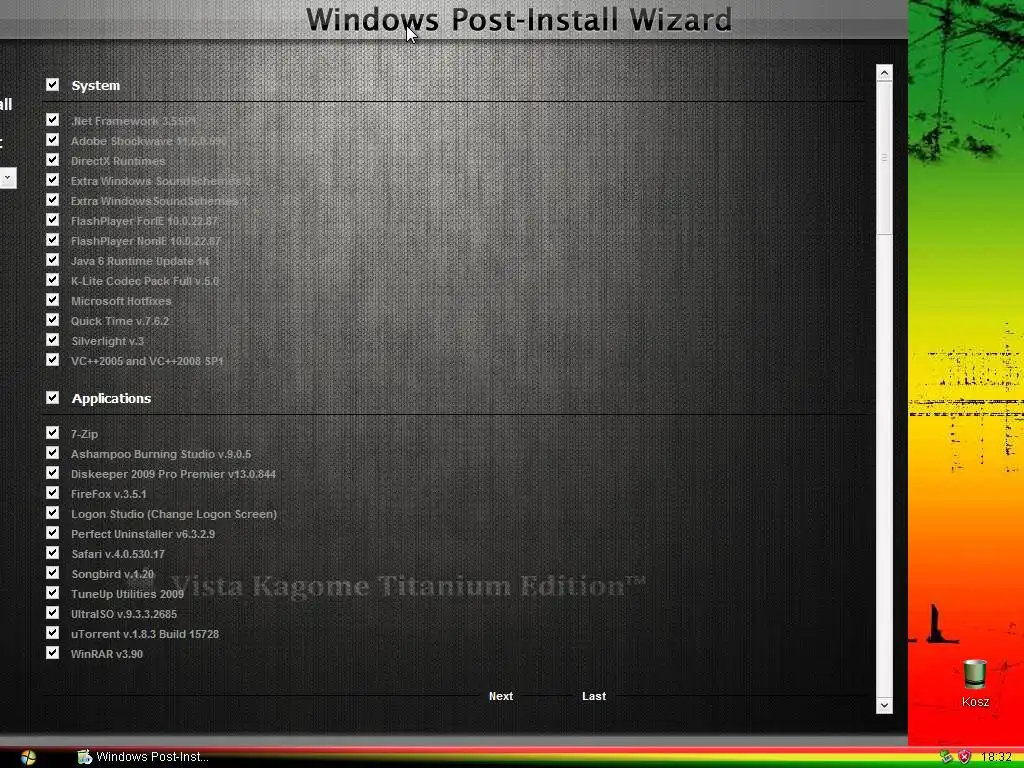Screen dimensions: 1024x768
Task: Toggle VC++2005 and VC++2008 SP1 checkbox
Action: point(52,360)
